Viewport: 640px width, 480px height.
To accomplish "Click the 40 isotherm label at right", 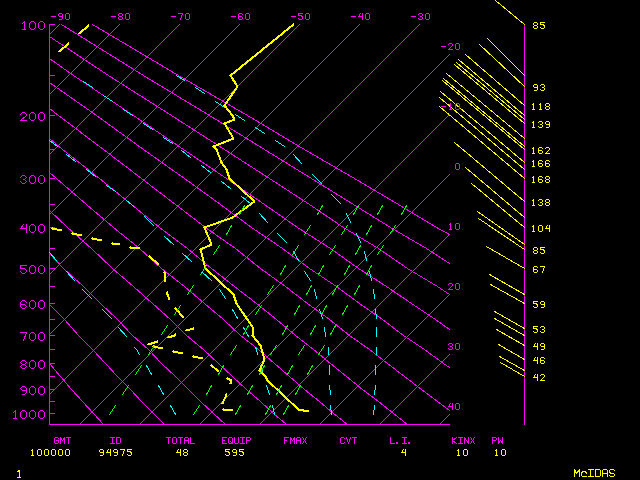I will 454,407.
